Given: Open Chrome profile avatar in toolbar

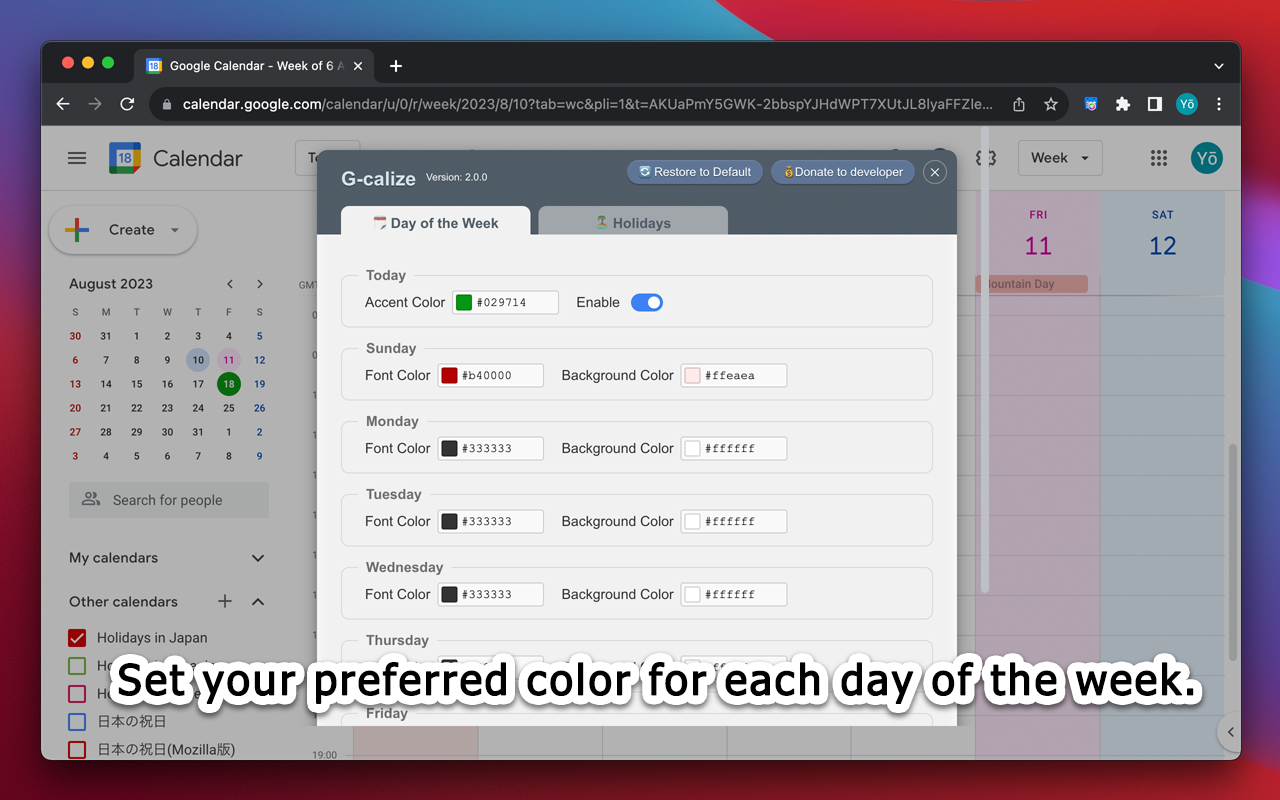Looking at the screenshot, I should 1187,104.
